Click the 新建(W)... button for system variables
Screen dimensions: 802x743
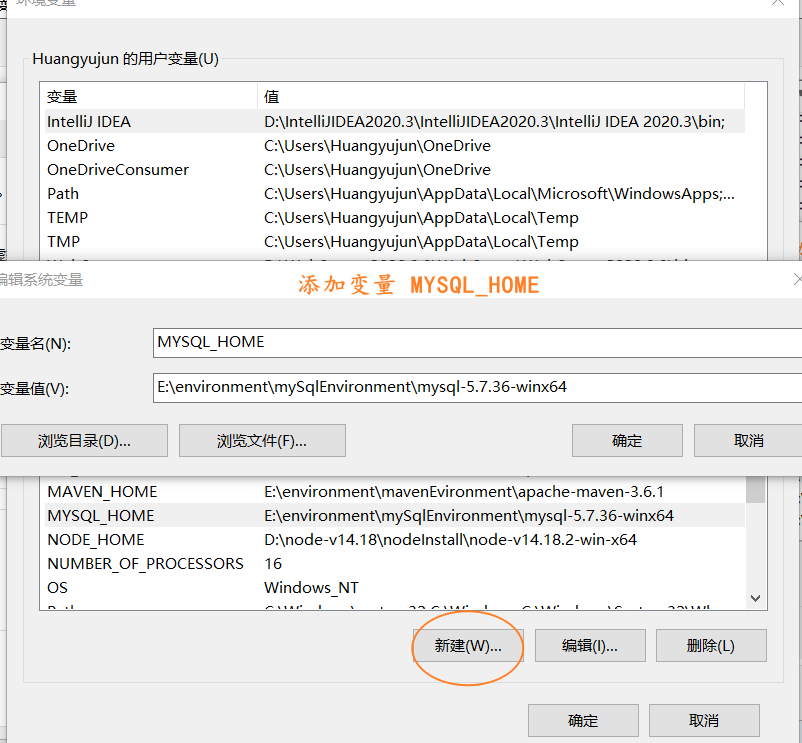(x=468, y=645)
